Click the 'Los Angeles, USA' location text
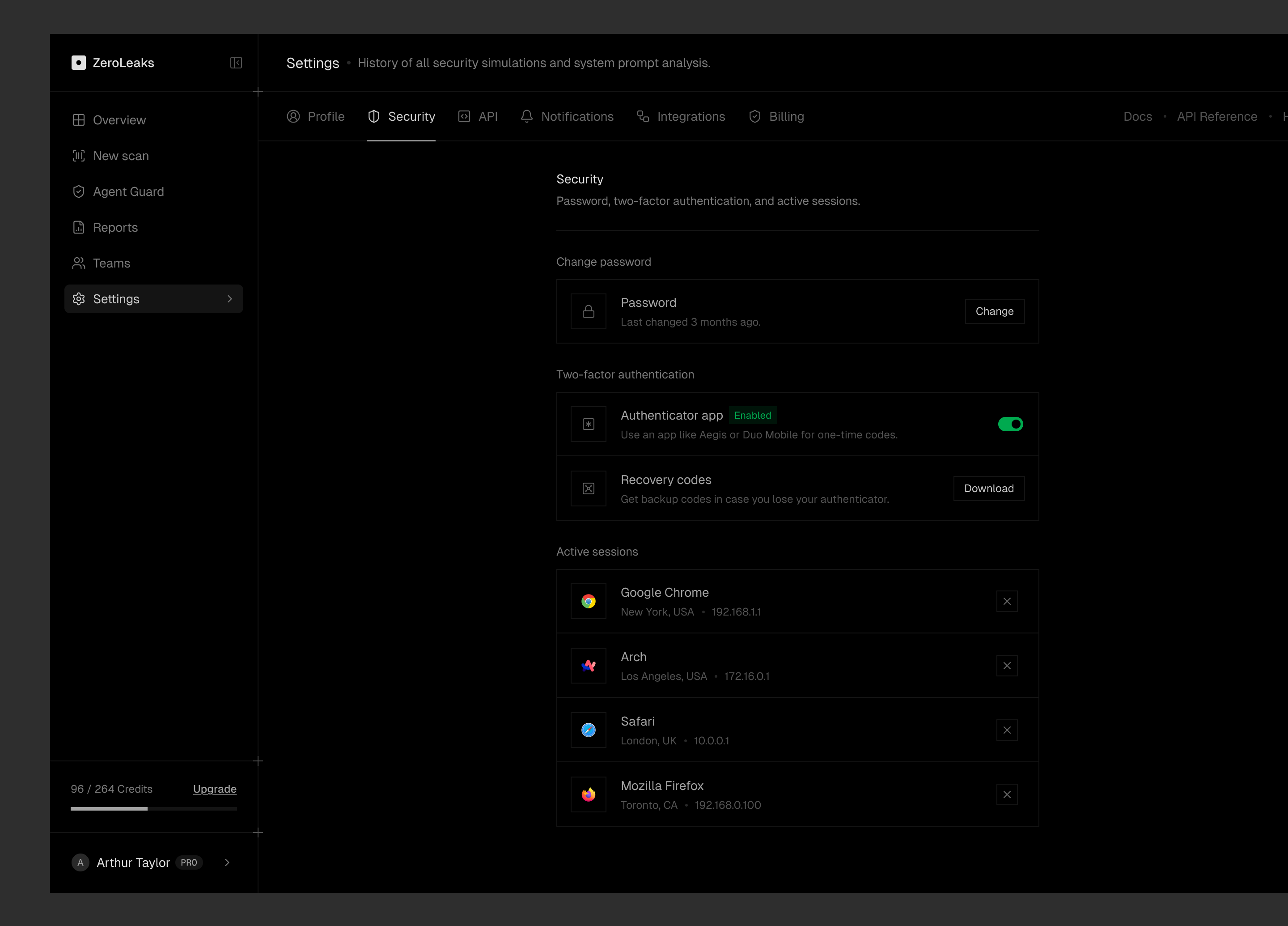Viewport: 1288px width, 926px height. 664,676
